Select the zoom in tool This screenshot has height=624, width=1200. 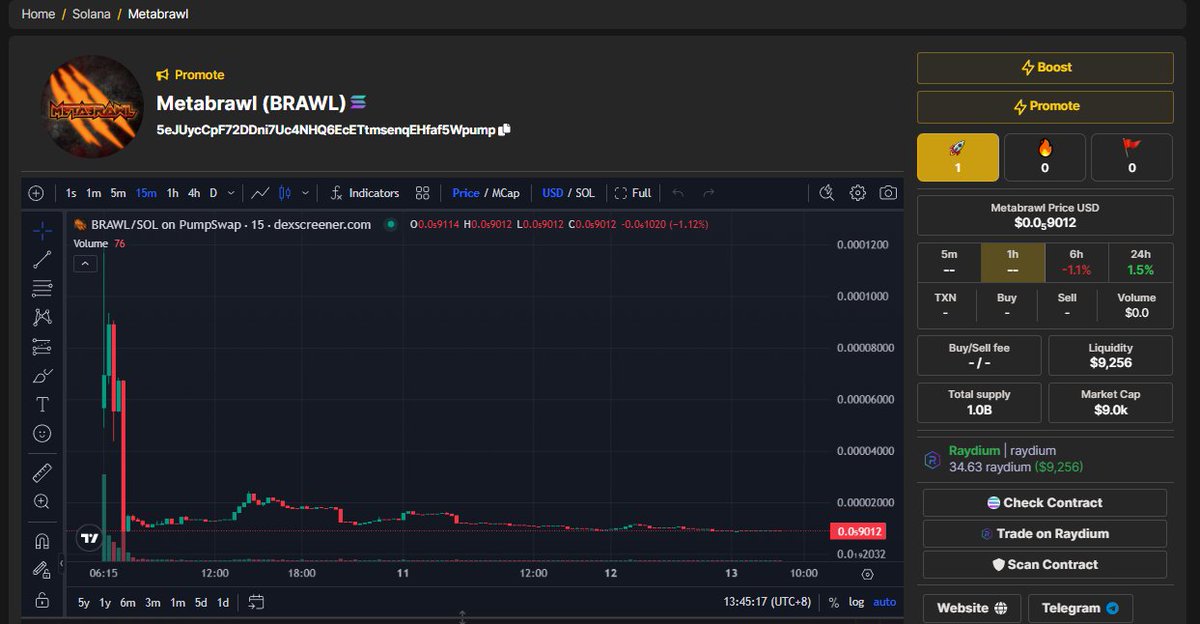pyautogui.click(x=42, y=502)
